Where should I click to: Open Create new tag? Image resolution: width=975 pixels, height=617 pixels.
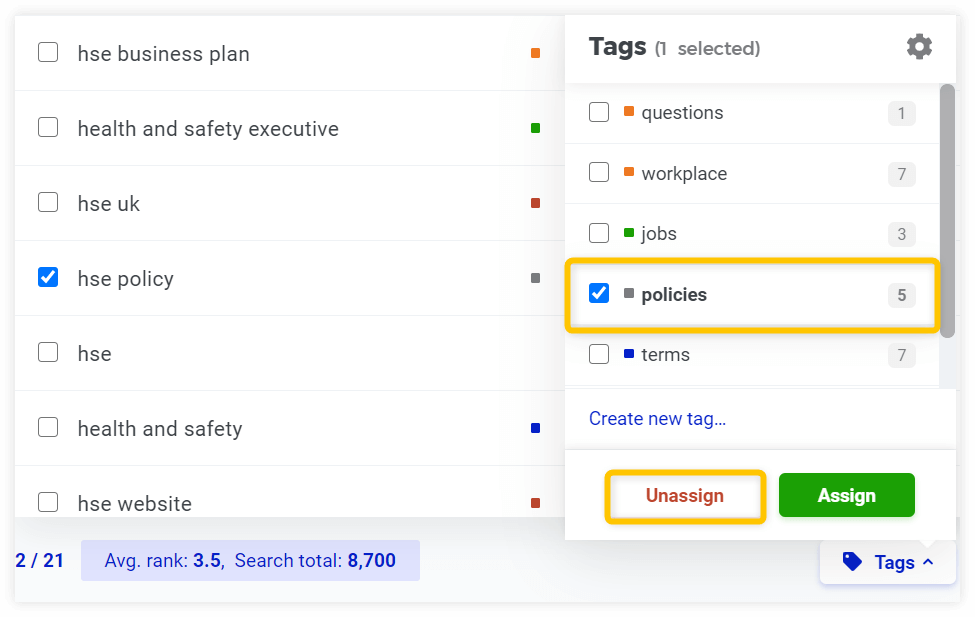(657, 418)
